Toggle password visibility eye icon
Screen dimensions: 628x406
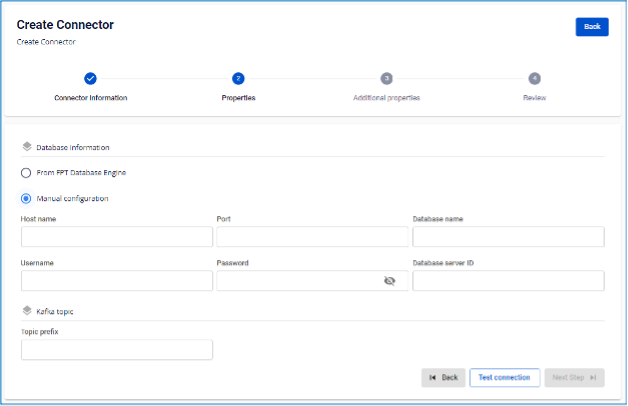389,281
